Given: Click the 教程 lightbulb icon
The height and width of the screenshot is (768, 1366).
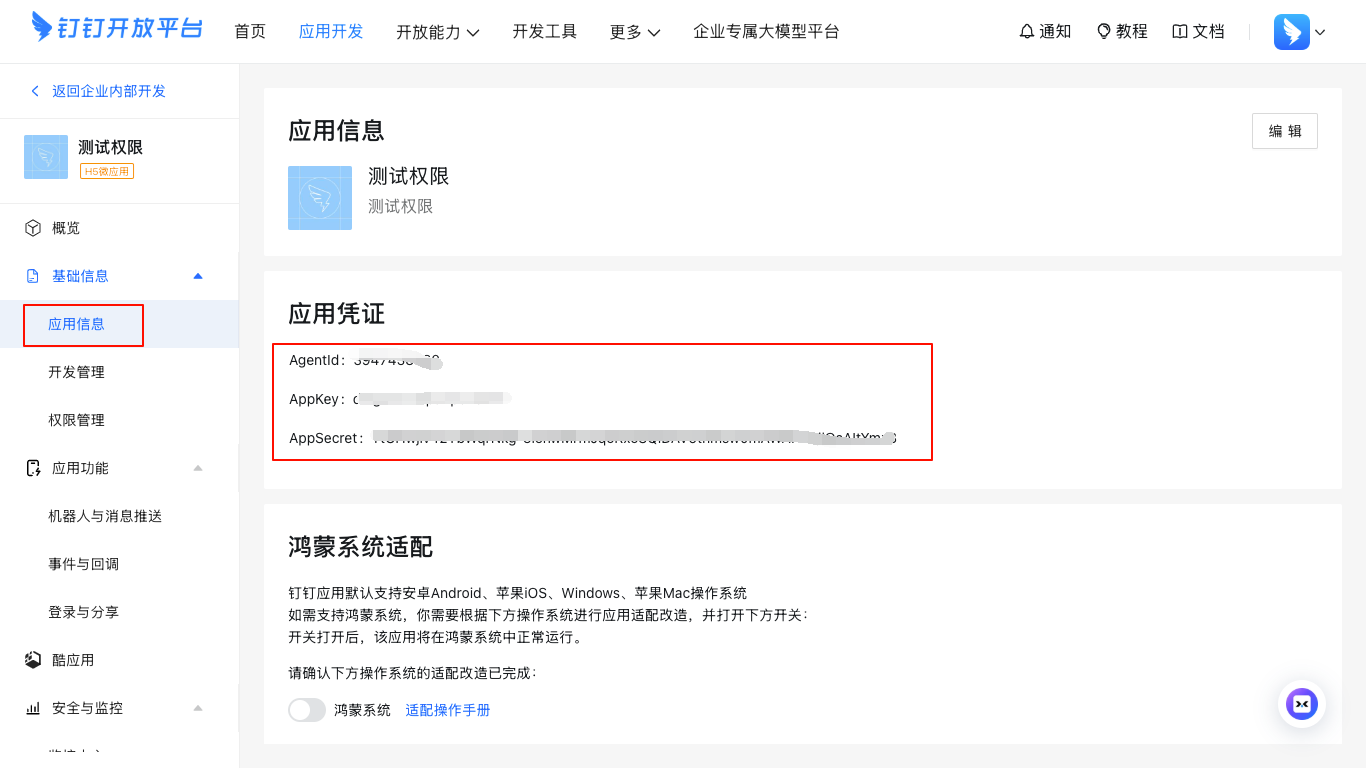Looking at the screenshot, I should [1104, 31].
